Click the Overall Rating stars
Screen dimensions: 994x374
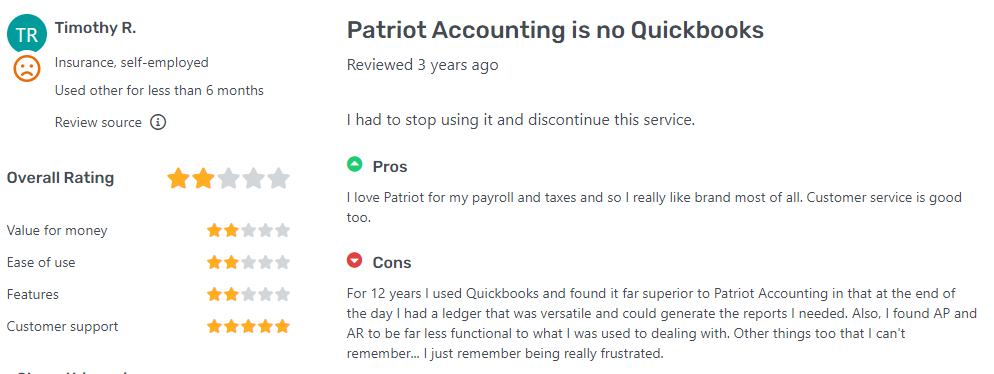[x=228, y=179]
